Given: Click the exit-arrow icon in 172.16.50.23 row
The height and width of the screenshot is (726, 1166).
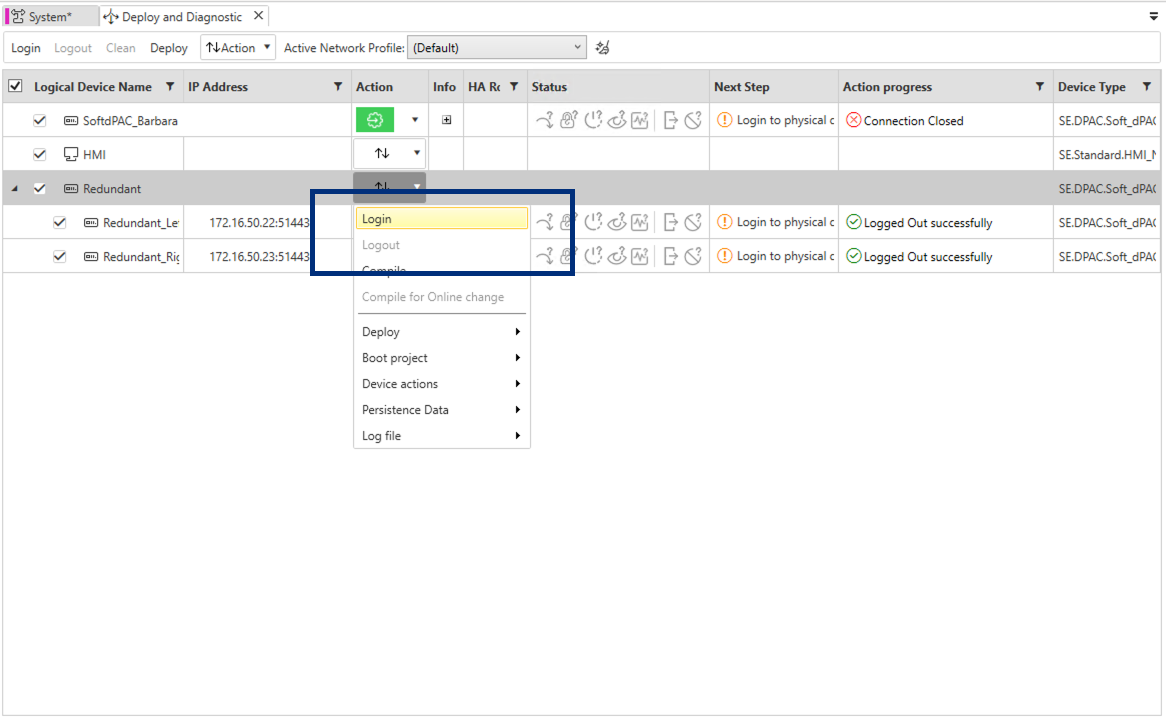Looking at the screenshot, I should (x=670, y=256).
